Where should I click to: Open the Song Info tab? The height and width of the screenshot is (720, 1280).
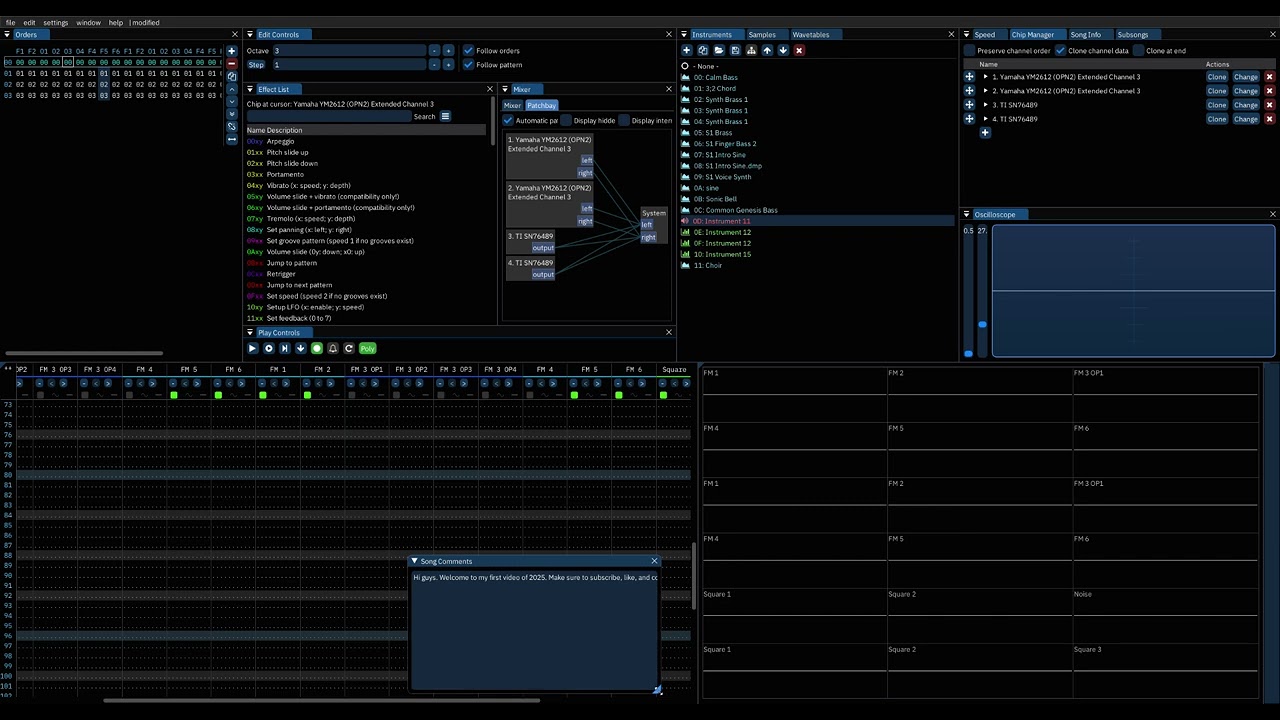pyautogui.click(x=1085, y=34)
